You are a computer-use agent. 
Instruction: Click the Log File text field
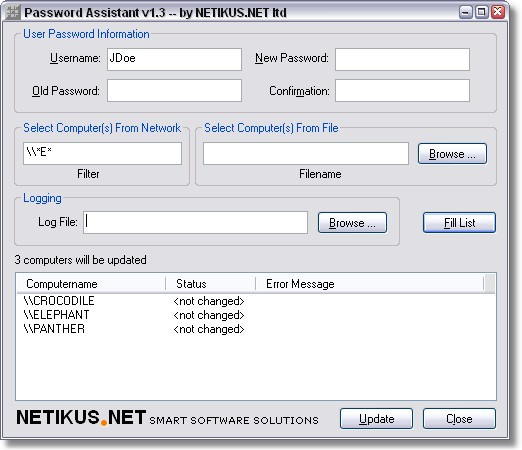point(195,222)
